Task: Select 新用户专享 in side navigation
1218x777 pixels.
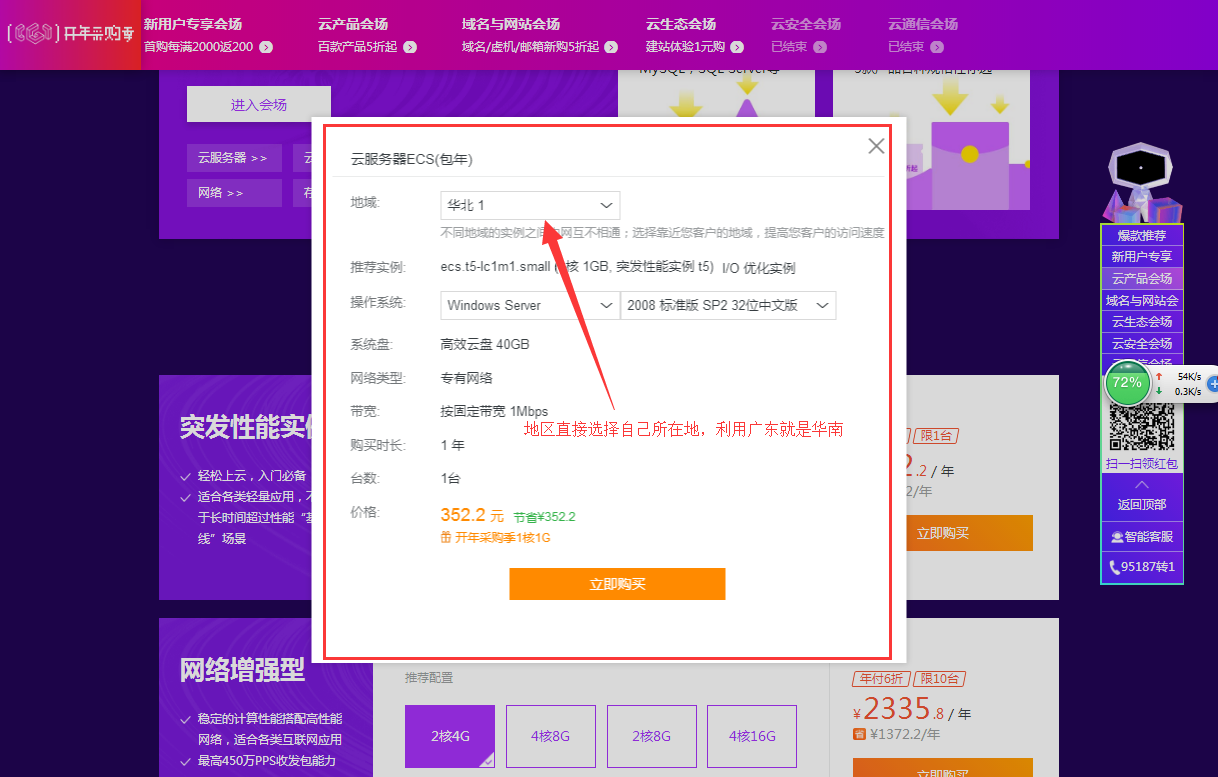Action: (1142, 257)
